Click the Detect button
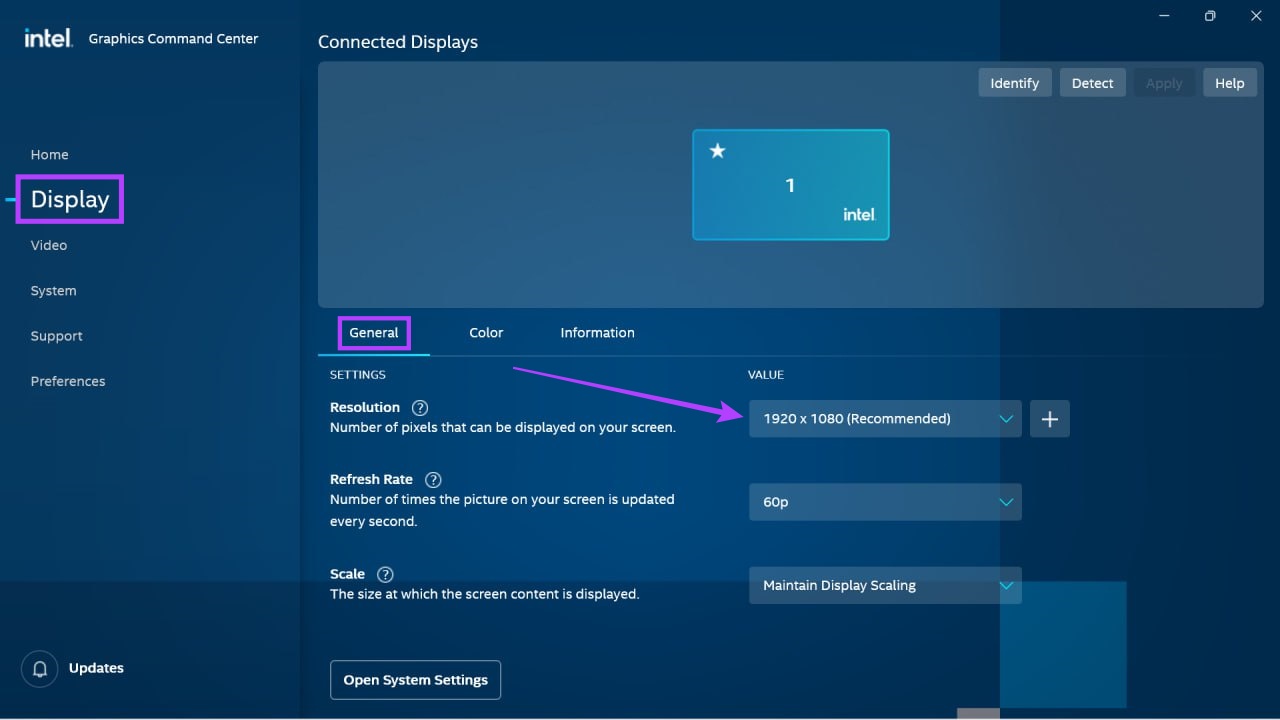This screenshot has height=720, width=1280. (1093, 83)
